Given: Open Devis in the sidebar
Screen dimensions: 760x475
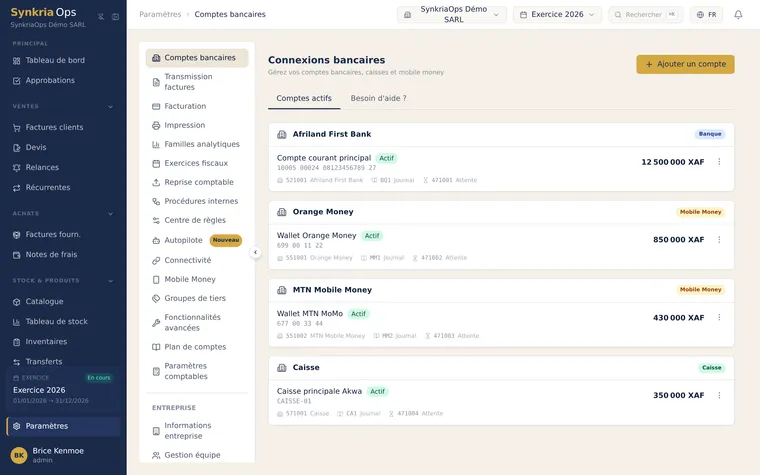Looking at the screenshot, I should pyautogui.click(x=63, y=147).
